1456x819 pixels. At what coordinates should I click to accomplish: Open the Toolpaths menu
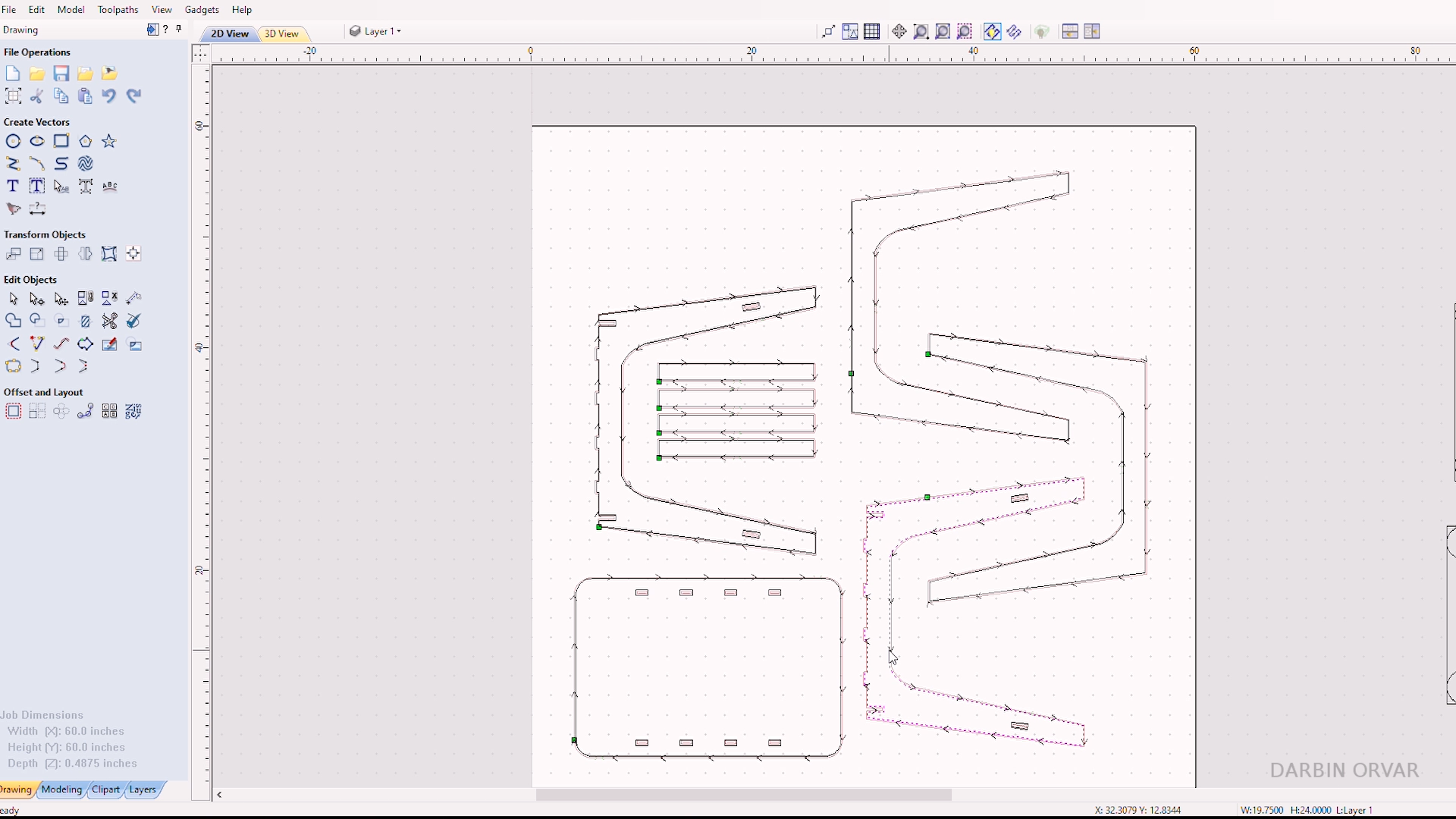[118, 9]
